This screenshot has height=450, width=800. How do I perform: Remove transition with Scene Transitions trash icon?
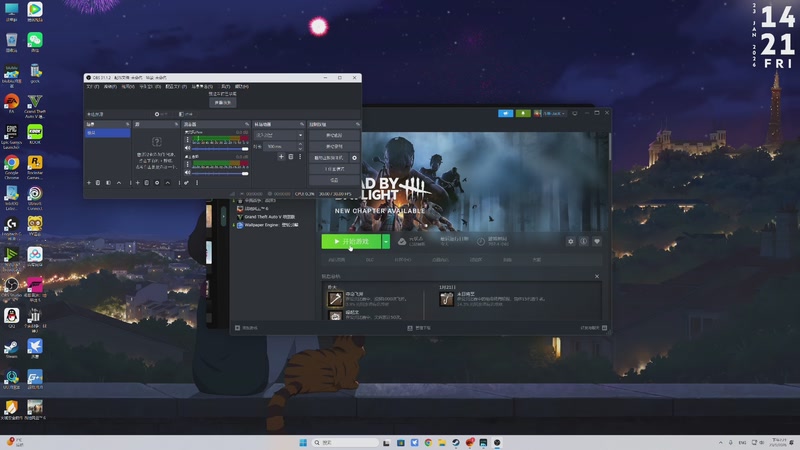click(x=291, y=157)
